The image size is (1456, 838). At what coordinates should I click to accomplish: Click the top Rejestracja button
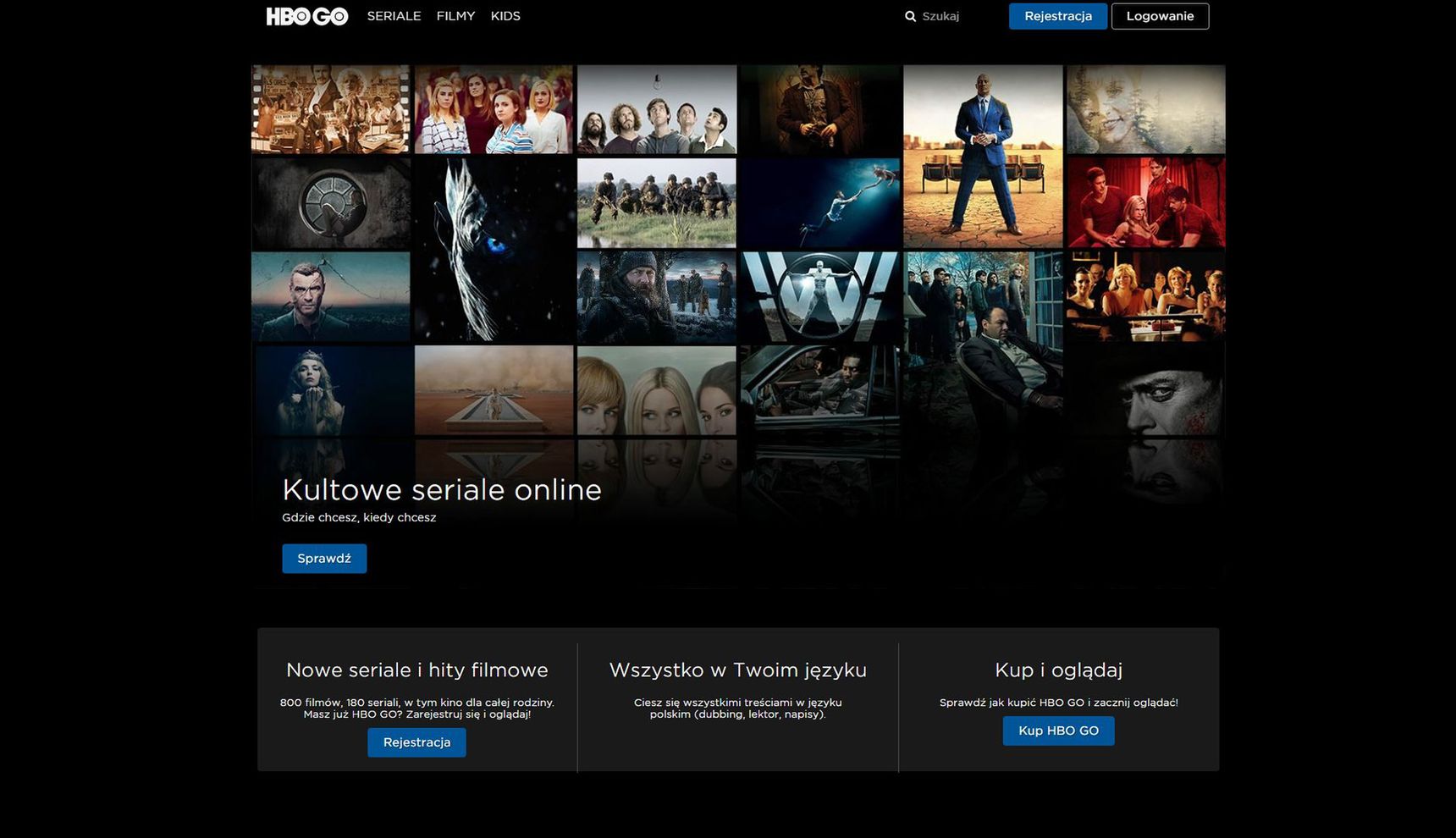click(x=1058, y=16)
